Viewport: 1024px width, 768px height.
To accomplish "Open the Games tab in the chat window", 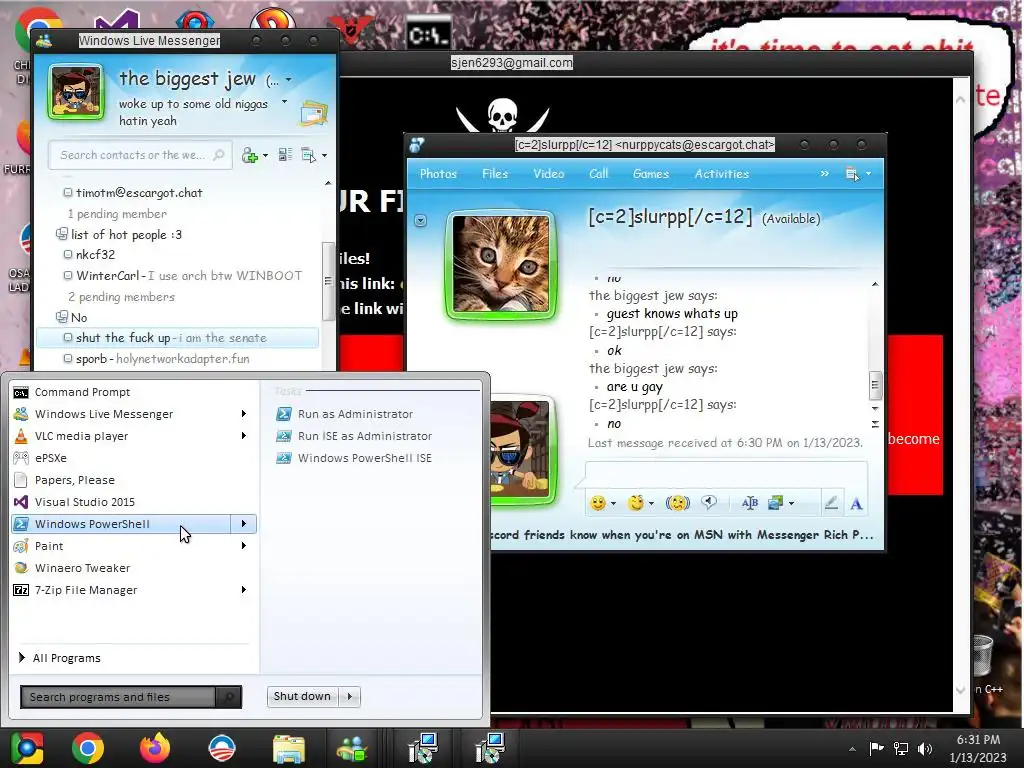I will 650,174.
